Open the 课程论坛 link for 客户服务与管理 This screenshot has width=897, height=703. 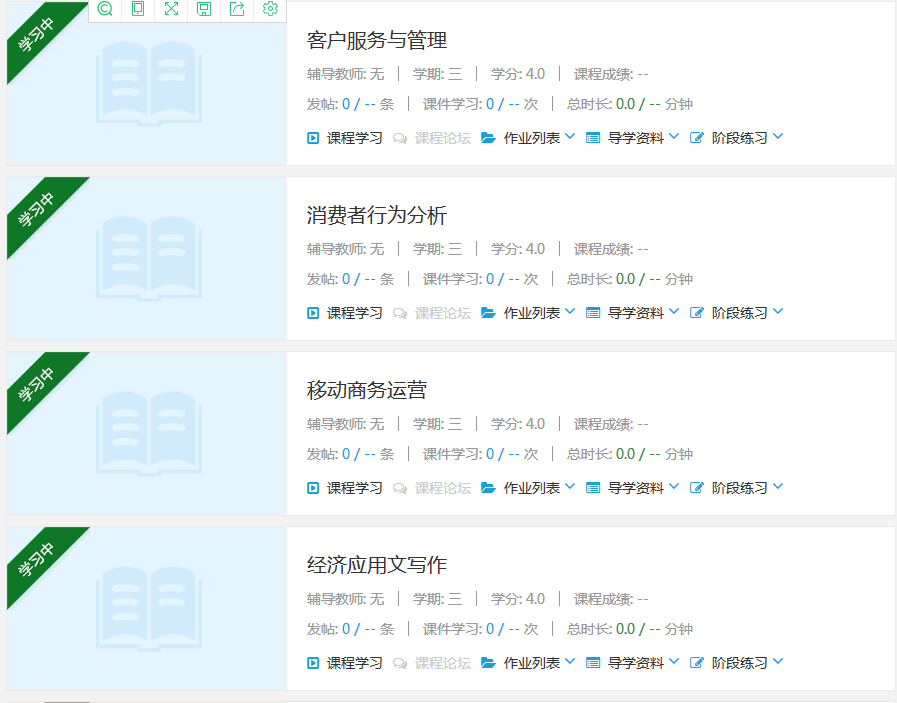[442, 138]
